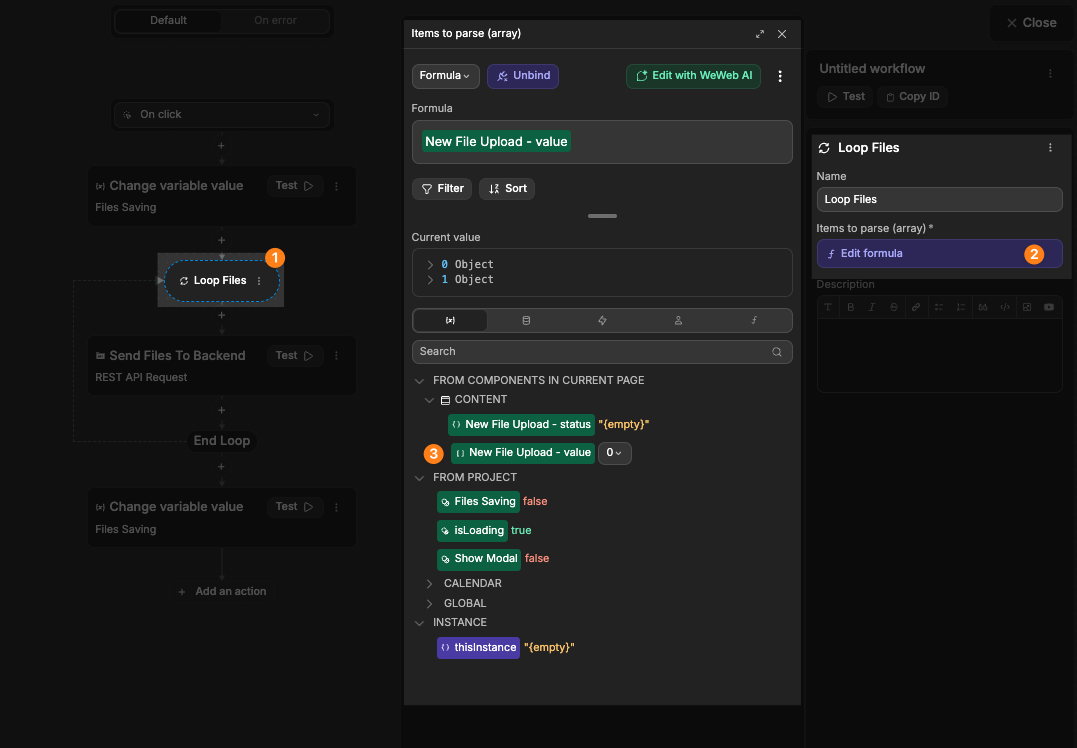Click the search magnifier icon
Screen dimensions: 1077x748
[x=777, y=352]
